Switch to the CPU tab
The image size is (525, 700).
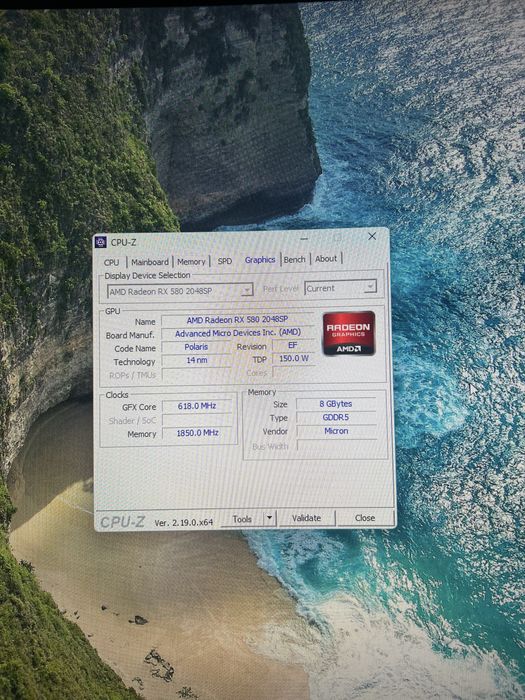coord(112,262)
